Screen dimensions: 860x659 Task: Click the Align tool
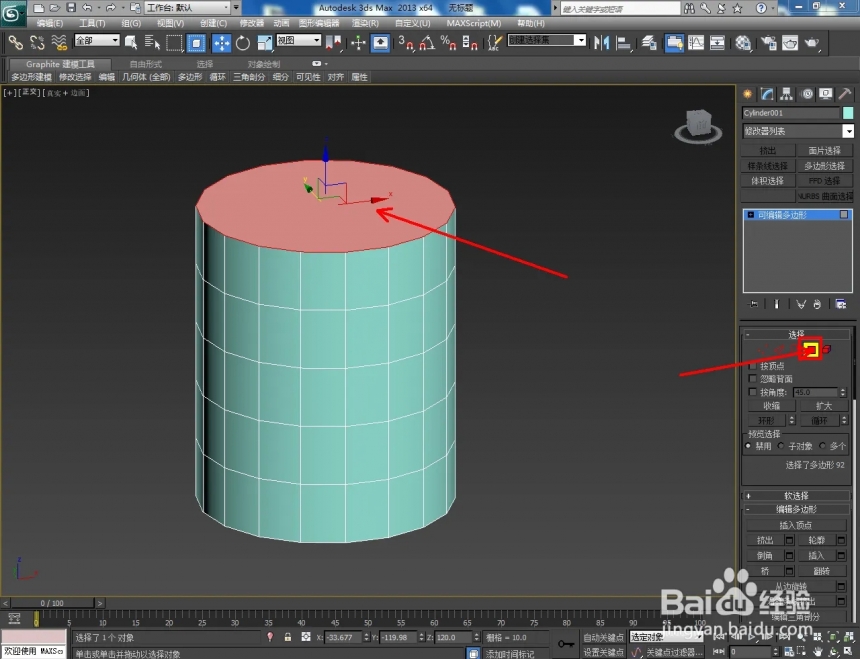point(623,42)
